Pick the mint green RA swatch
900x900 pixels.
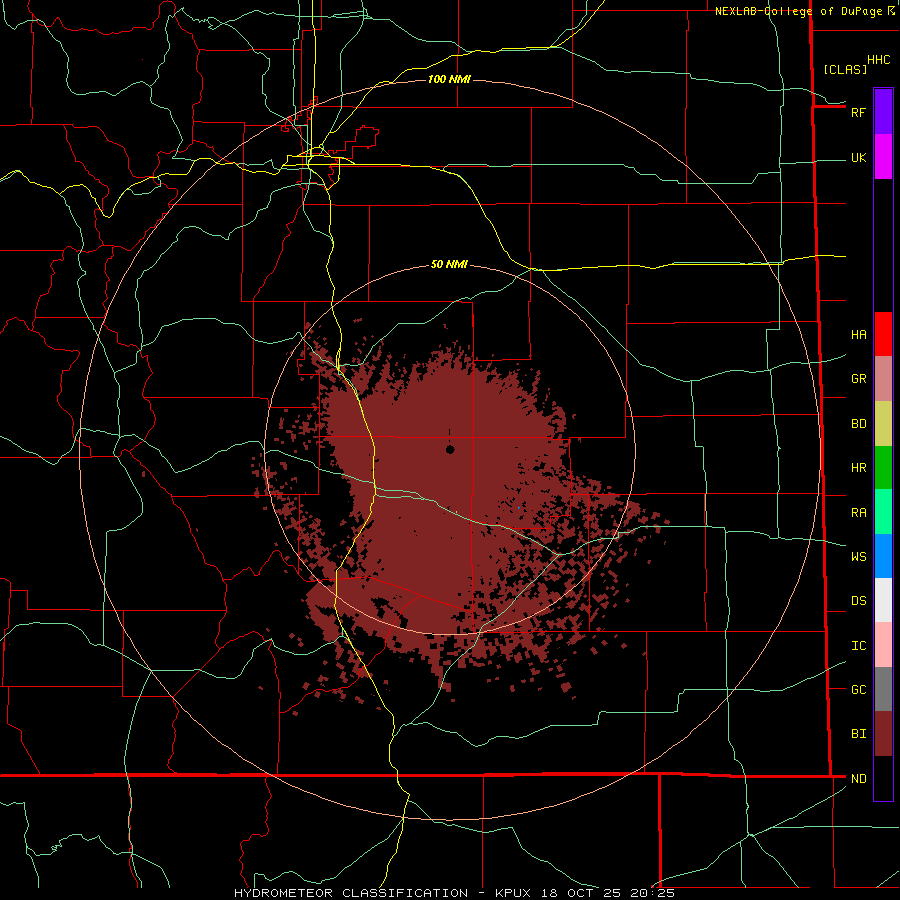click(x=883, y=512)
